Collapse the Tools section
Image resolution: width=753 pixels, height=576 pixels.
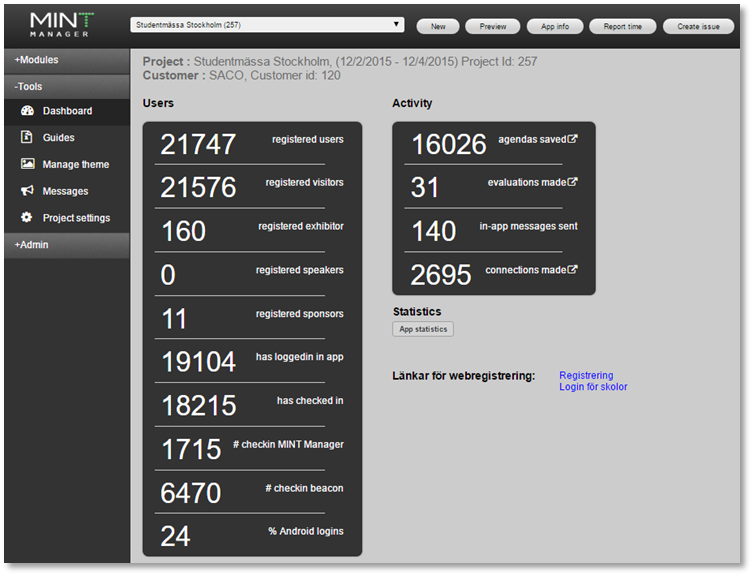[67, 86]
